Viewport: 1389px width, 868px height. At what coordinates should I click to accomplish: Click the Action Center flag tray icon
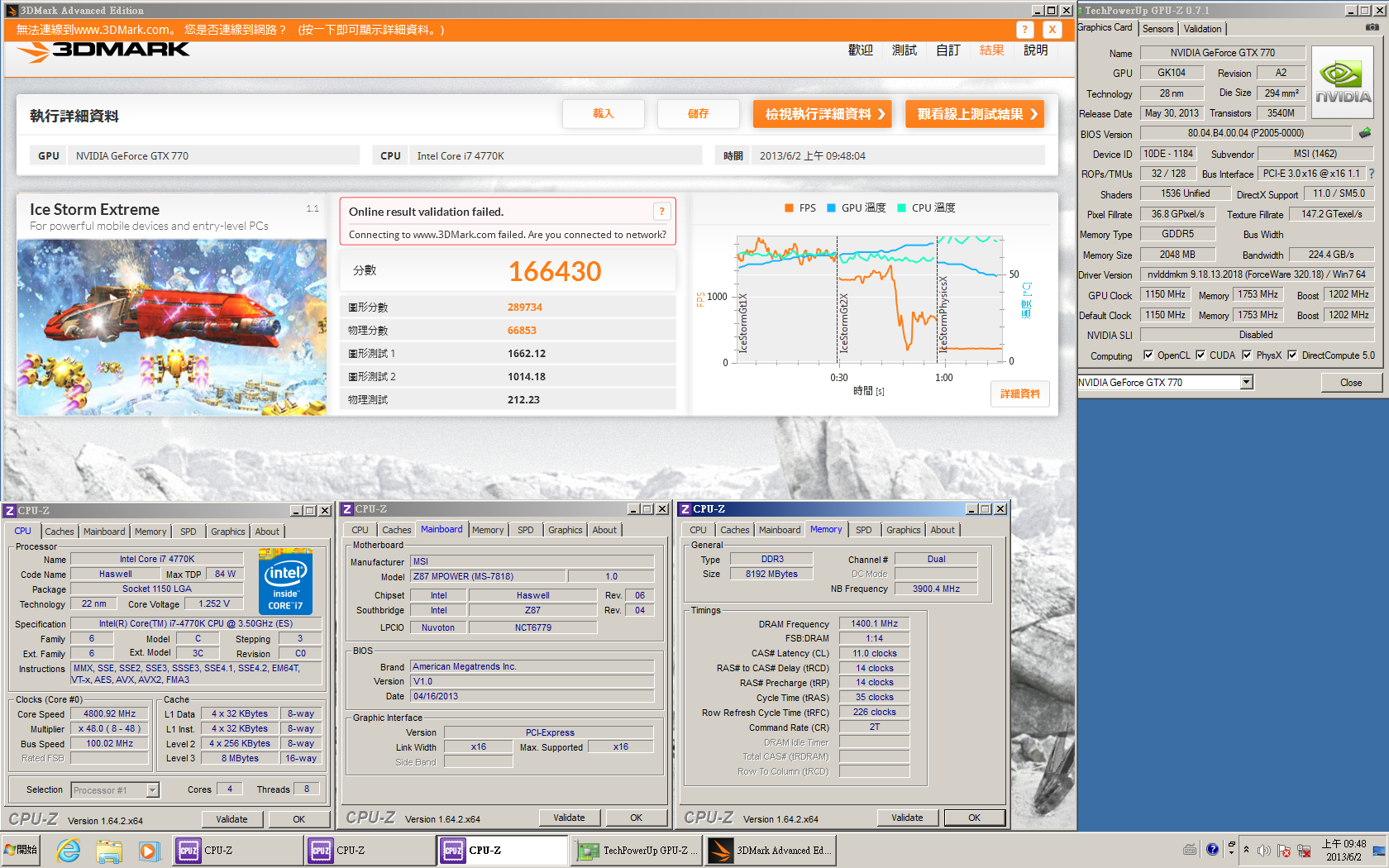click(x=1284, y=851)
